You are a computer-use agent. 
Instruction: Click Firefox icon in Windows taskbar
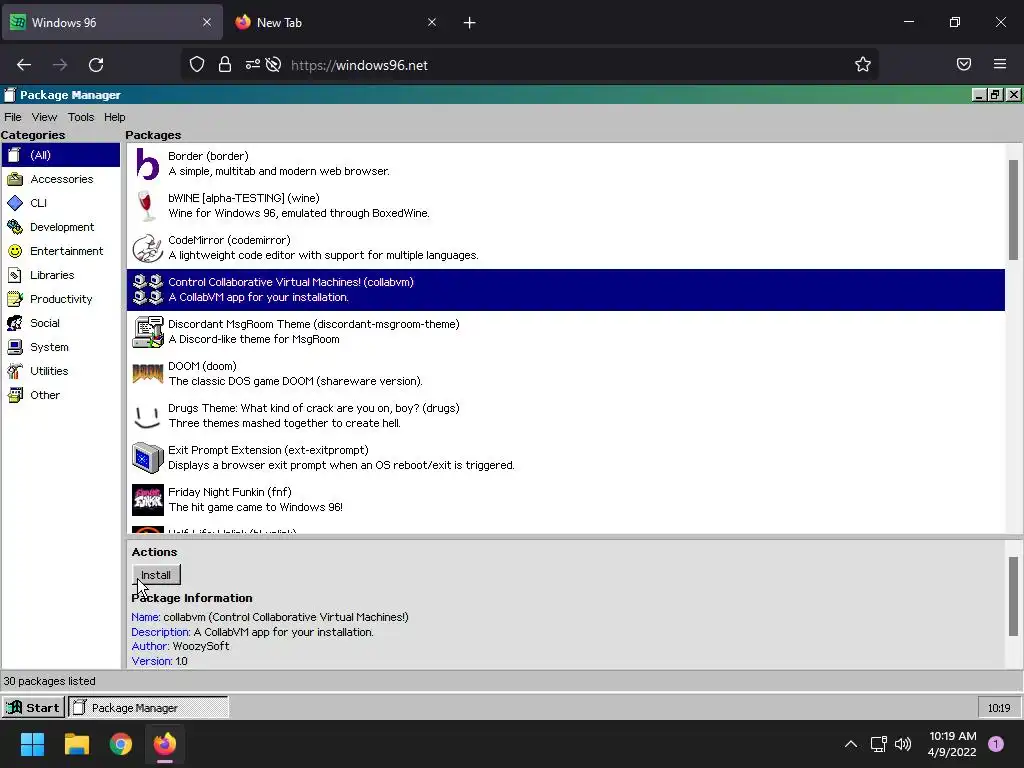click(x=165, y=744)
